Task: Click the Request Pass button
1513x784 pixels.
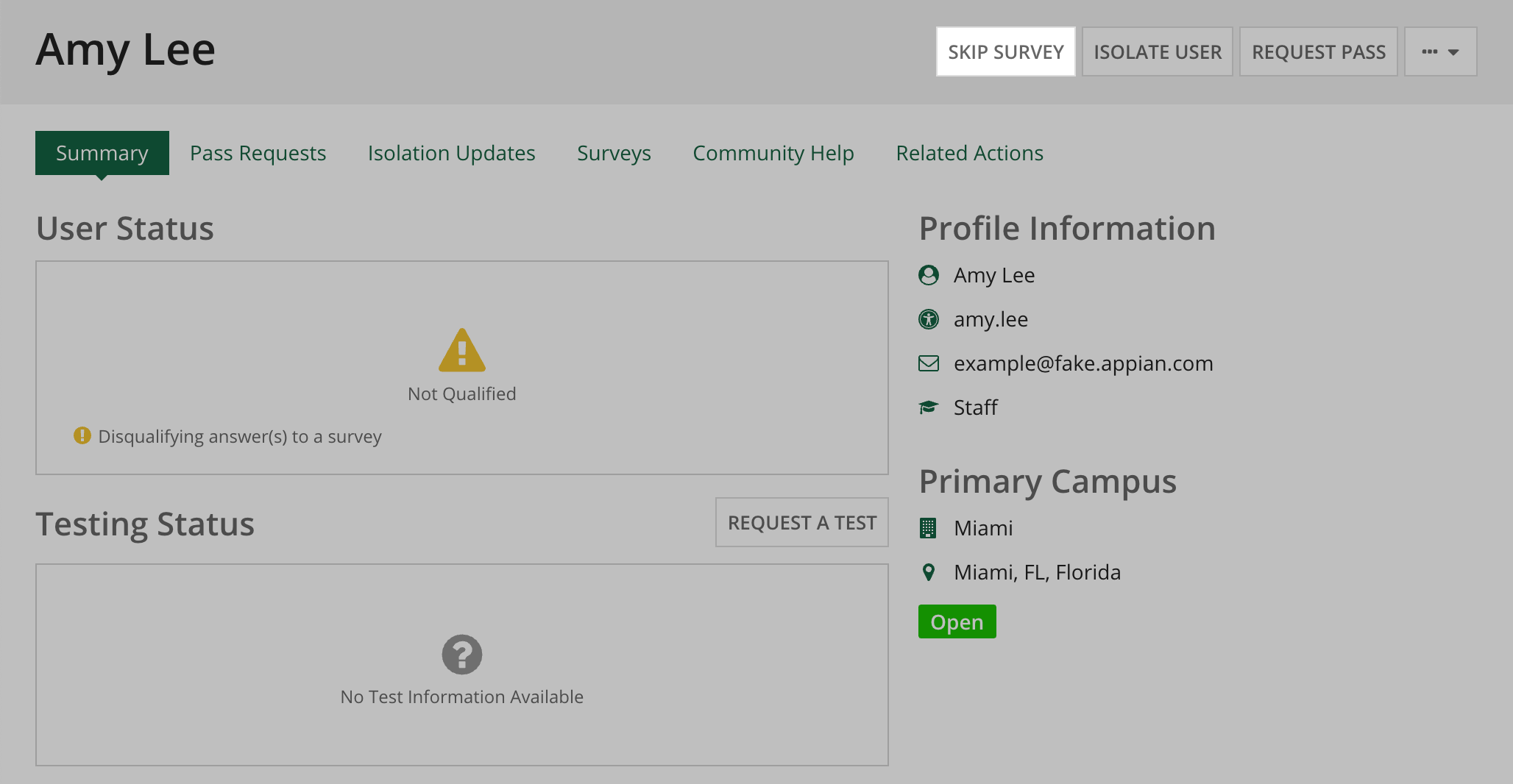Action: tap(1319, 51)
